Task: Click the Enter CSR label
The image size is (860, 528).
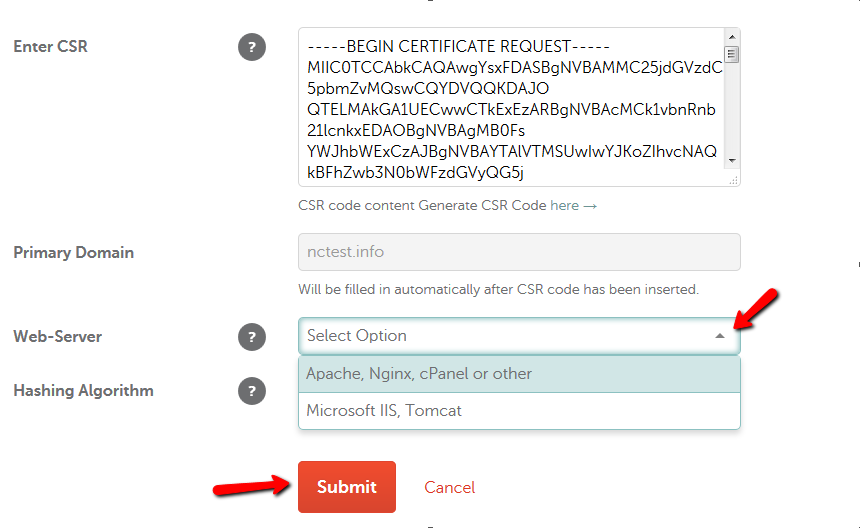Action: click(50, 47)
